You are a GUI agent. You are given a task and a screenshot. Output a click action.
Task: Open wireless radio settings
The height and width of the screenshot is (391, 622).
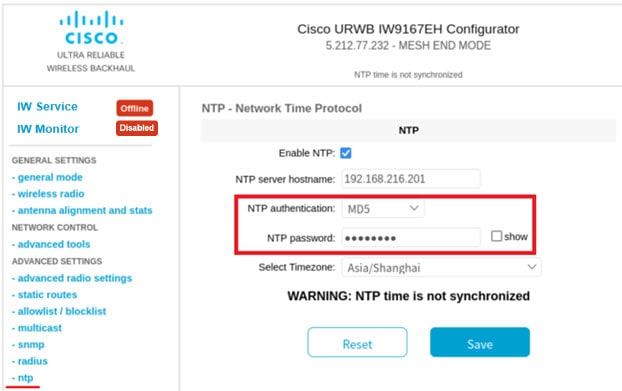(x=48, y=194)
